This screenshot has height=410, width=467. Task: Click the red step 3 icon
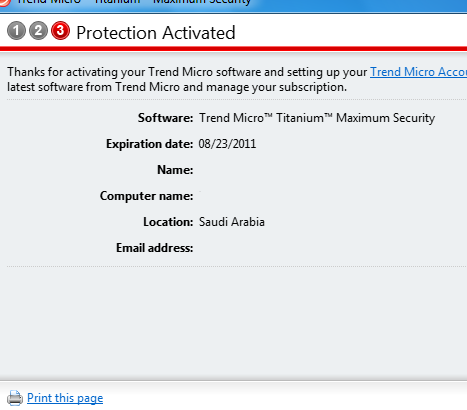[x=60, y=31]
